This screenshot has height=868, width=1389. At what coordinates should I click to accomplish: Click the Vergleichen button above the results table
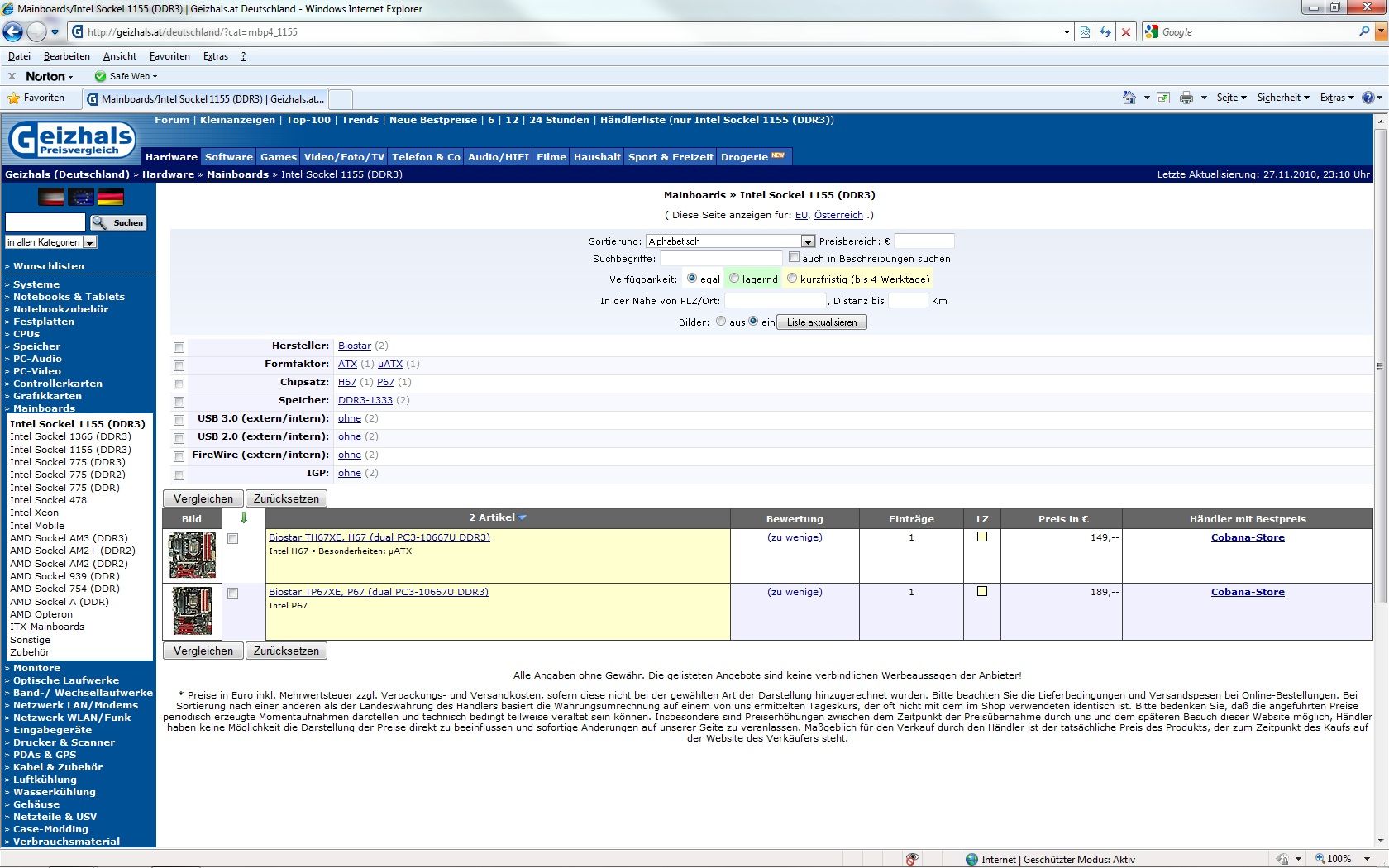(x=203, y=498)
